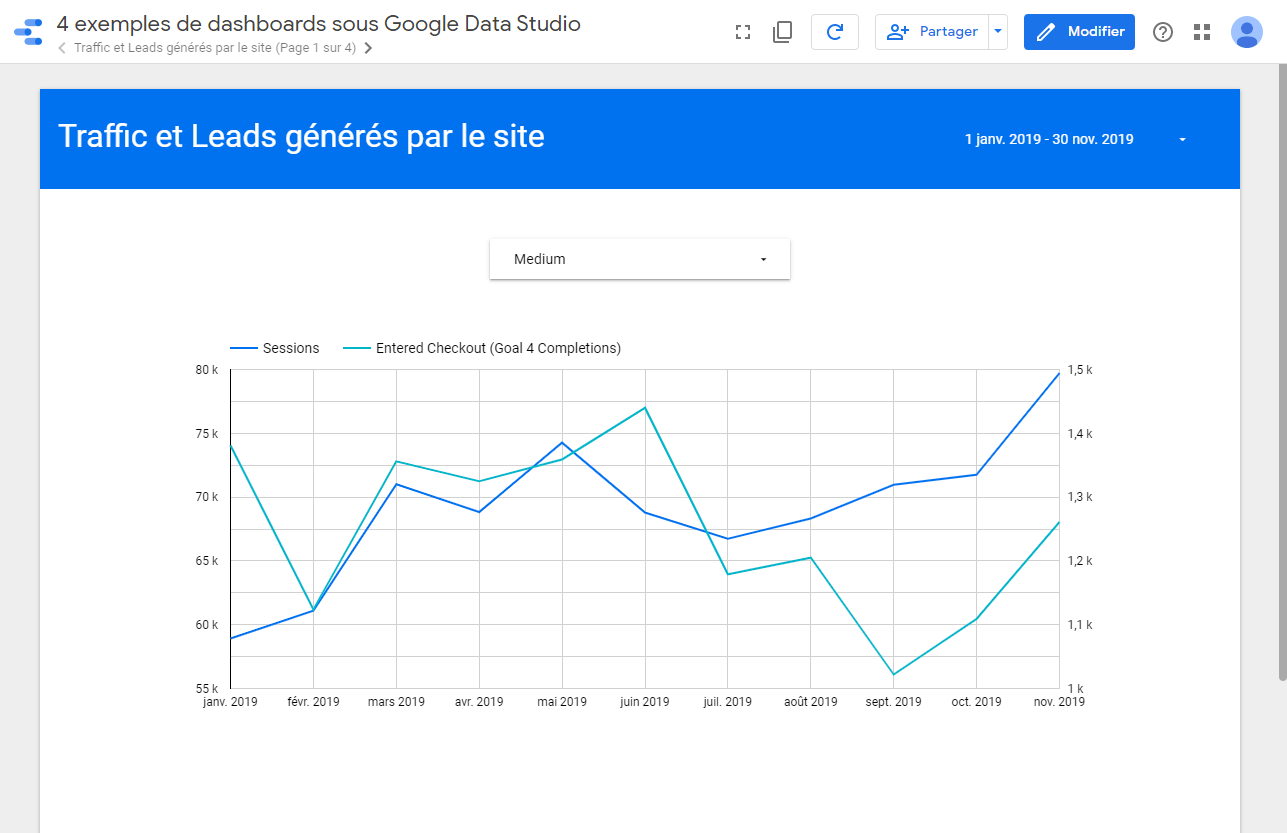
Task: Open the Medium filter dropdown
Action: [640, 259]
